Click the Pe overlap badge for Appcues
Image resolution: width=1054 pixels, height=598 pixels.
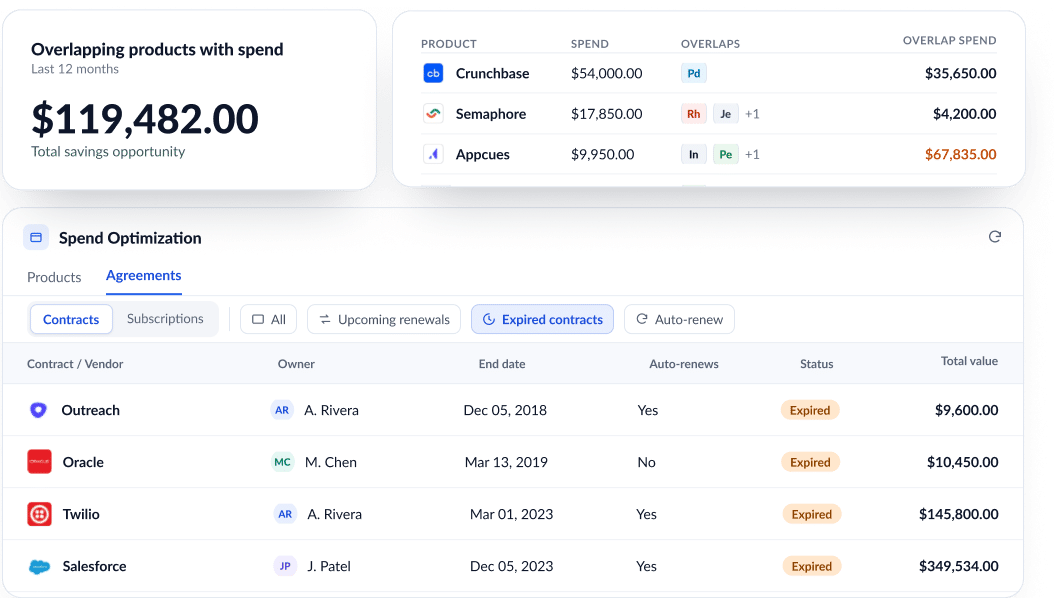tap(726, 154)
